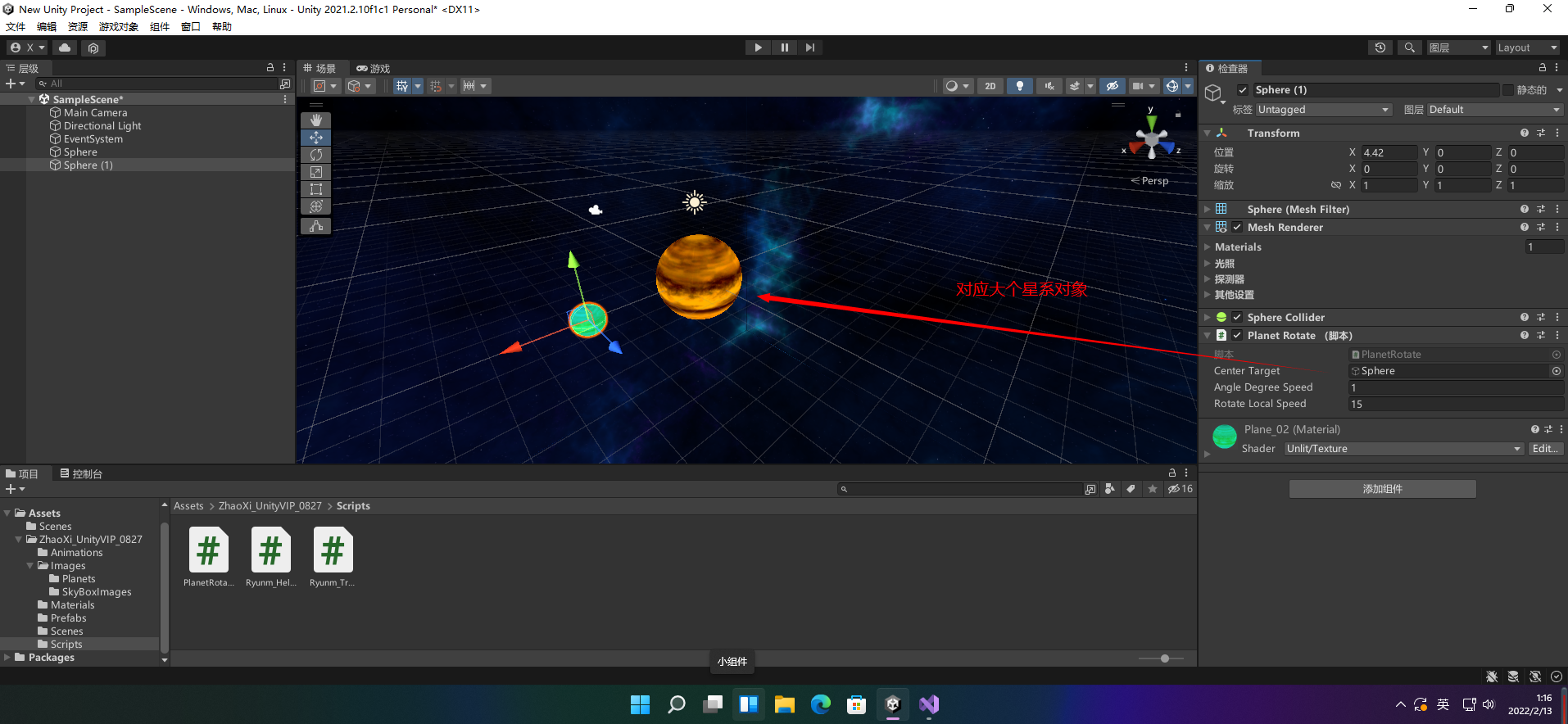Click the Play button
This screenshot has height=724, width=1568.
pos(758,48)
